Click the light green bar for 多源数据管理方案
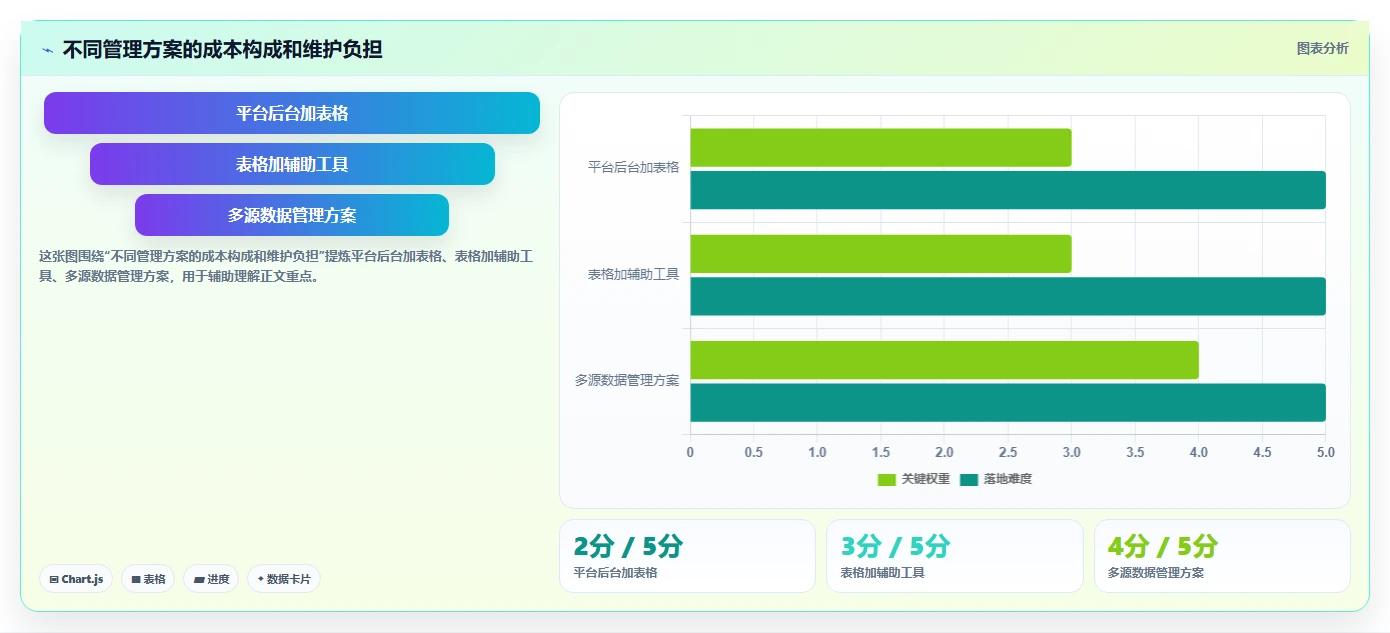 click(944, 360)
